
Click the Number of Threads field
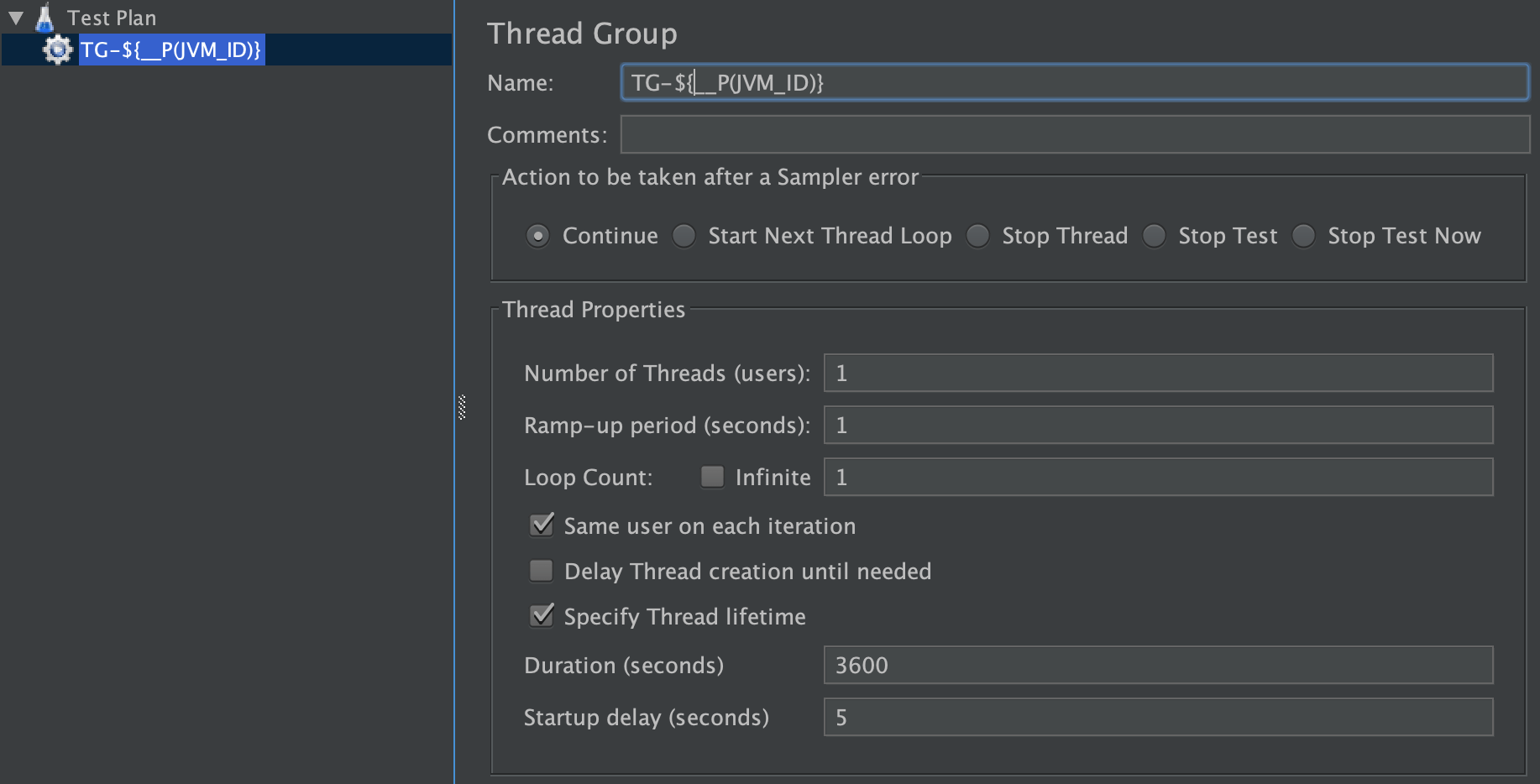[1157, 373]
